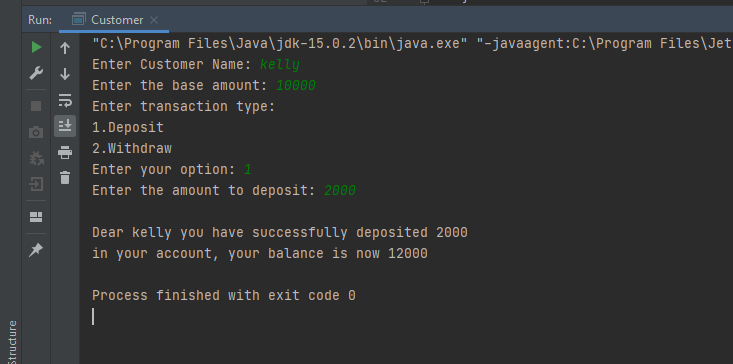The image size is (733, 364).
Task: Click the 'Process finished with exit code 0' line
Action: [224, 296]
